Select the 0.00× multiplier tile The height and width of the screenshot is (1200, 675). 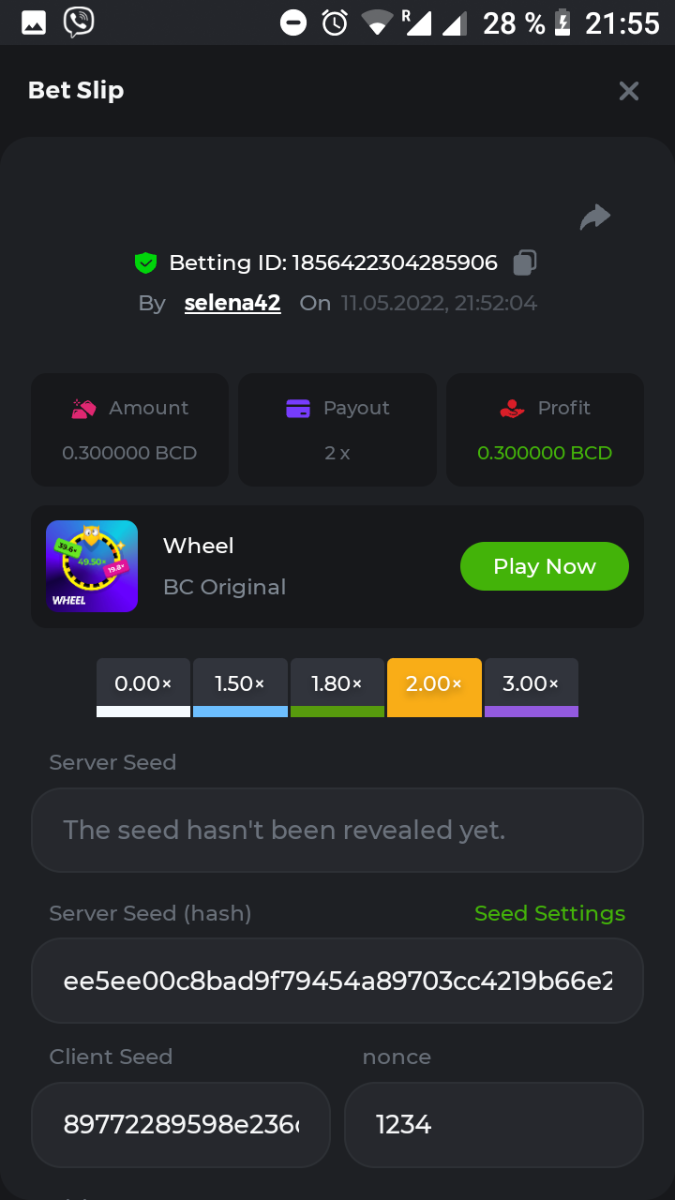click(x=143, y=687)
